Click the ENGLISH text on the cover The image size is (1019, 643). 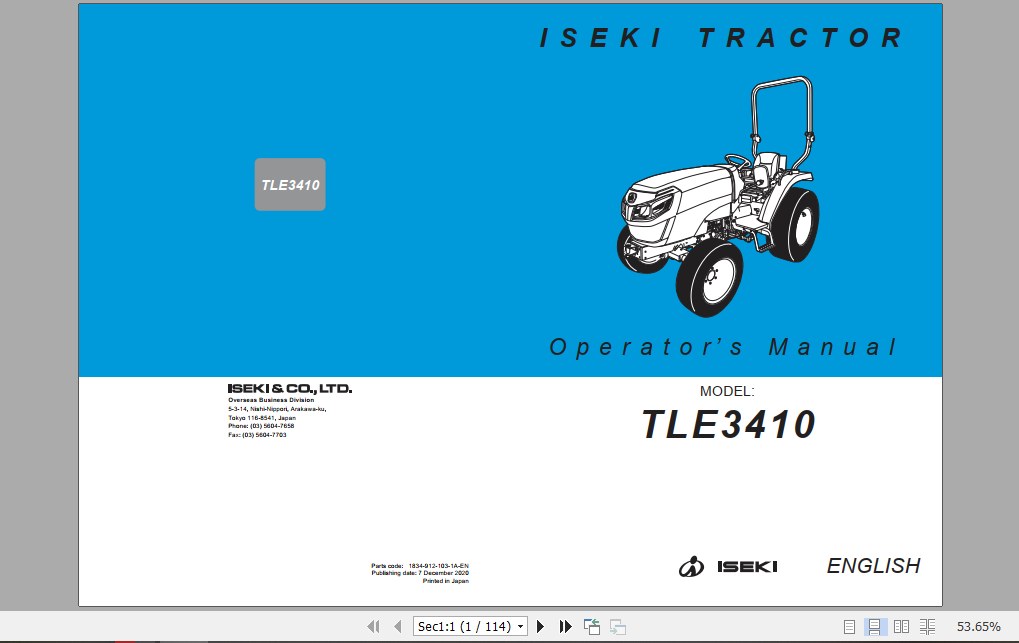tap(872, 566)
